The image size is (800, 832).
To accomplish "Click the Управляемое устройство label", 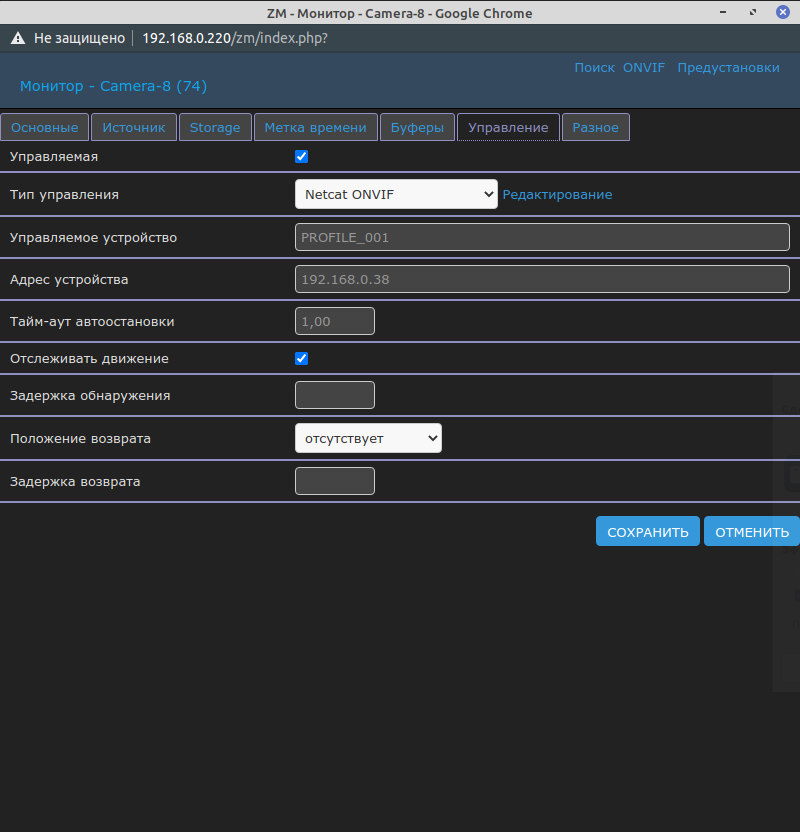I will 93,238.
